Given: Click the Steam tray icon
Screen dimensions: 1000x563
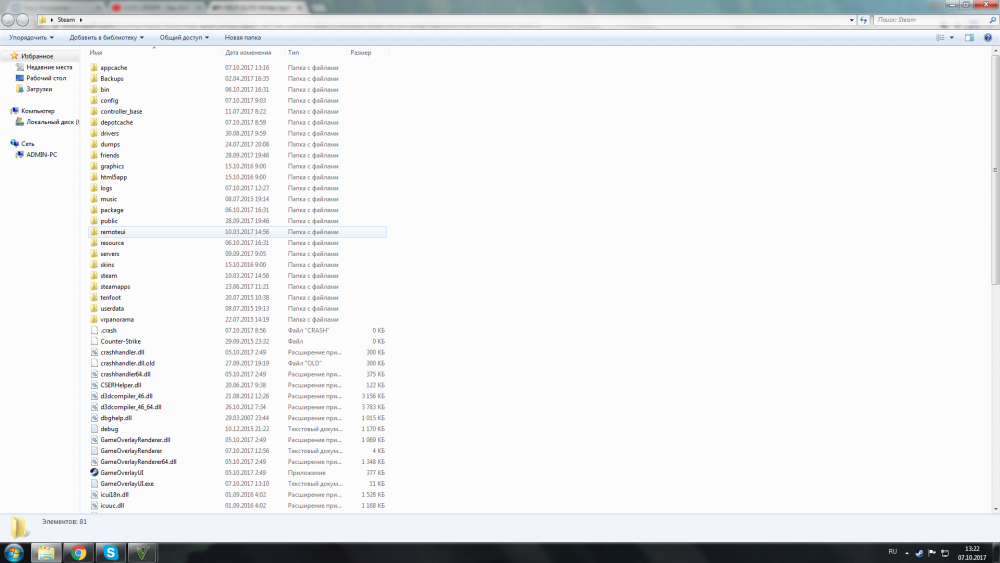Looking at the screenshot, I should (919, 553).
